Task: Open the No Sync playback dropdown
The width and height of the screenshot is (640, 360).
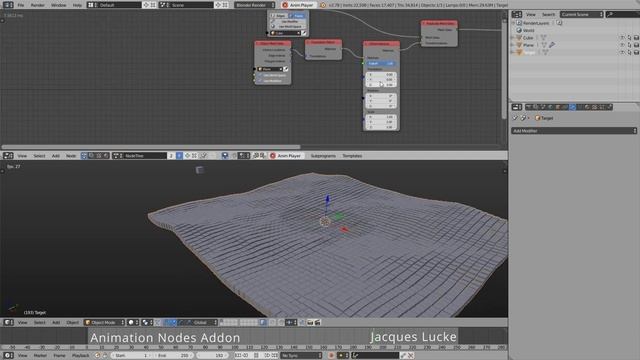Action: tap(301, 356)
